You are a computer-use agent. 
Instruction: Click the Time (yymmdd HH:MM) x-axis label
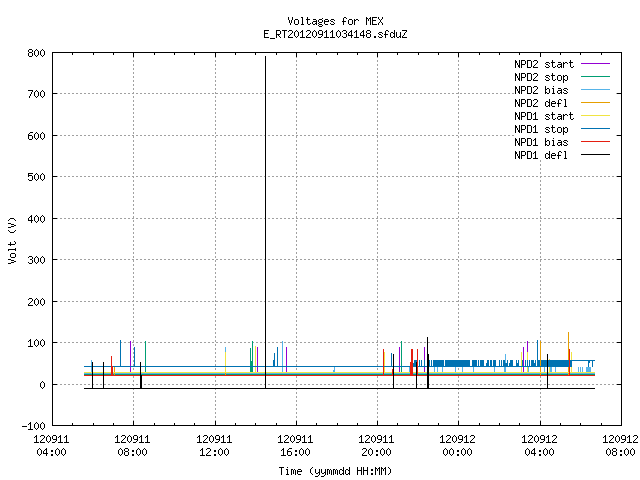point(335,471)
